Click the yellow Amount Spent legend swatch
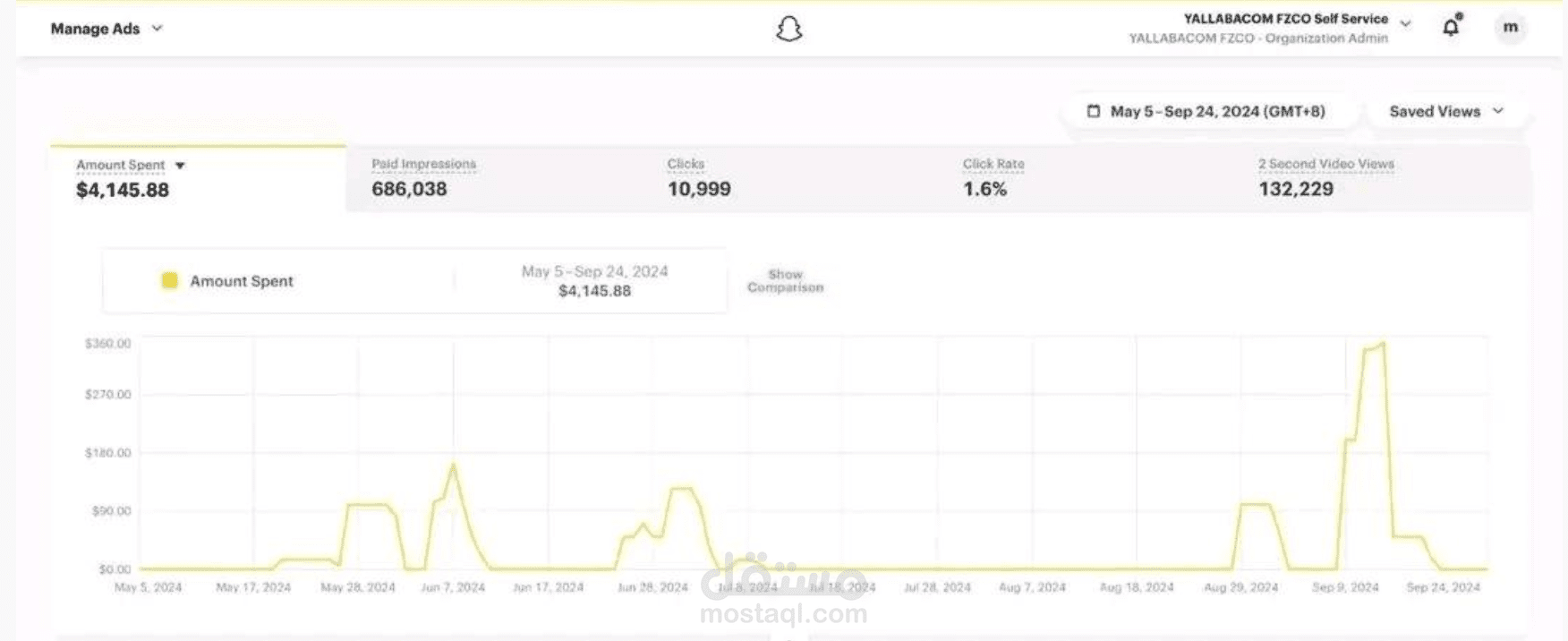Image resolution: width=1568 pixels, height=641 pixels. point(169,281)
